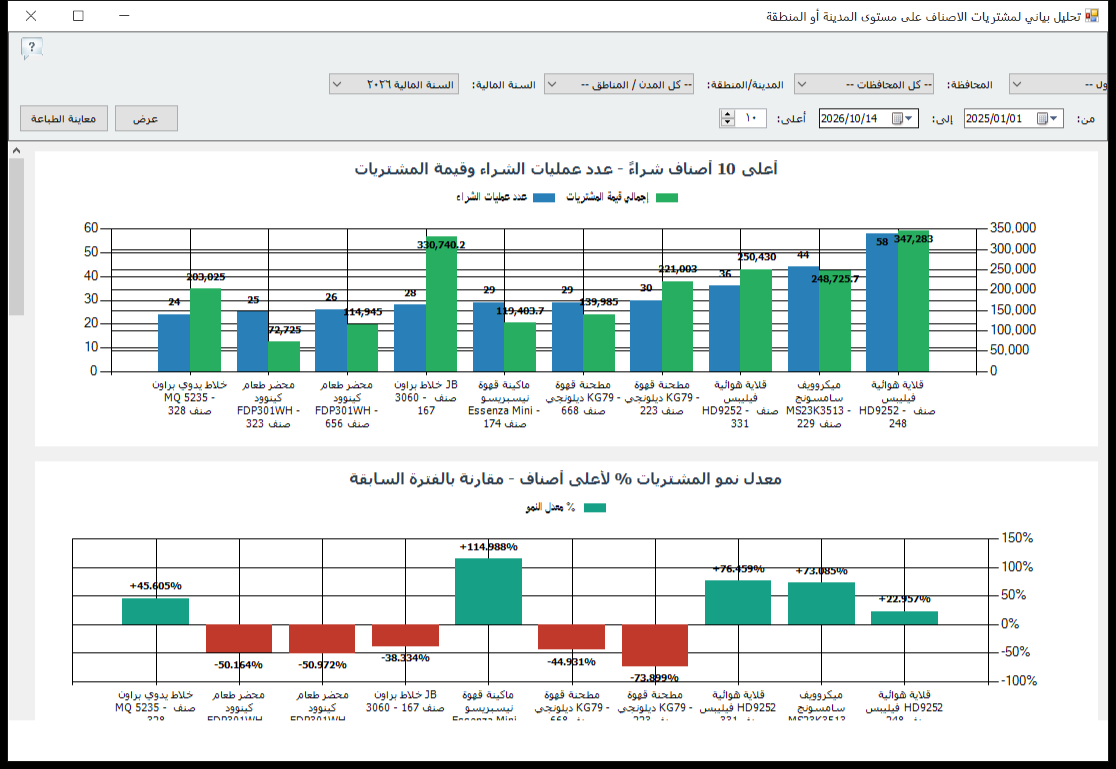The width and height of the screenshot is (1116, 769).
Task: Open the المدينة/المنطقة cities dropdown
Action: [618, 84]
